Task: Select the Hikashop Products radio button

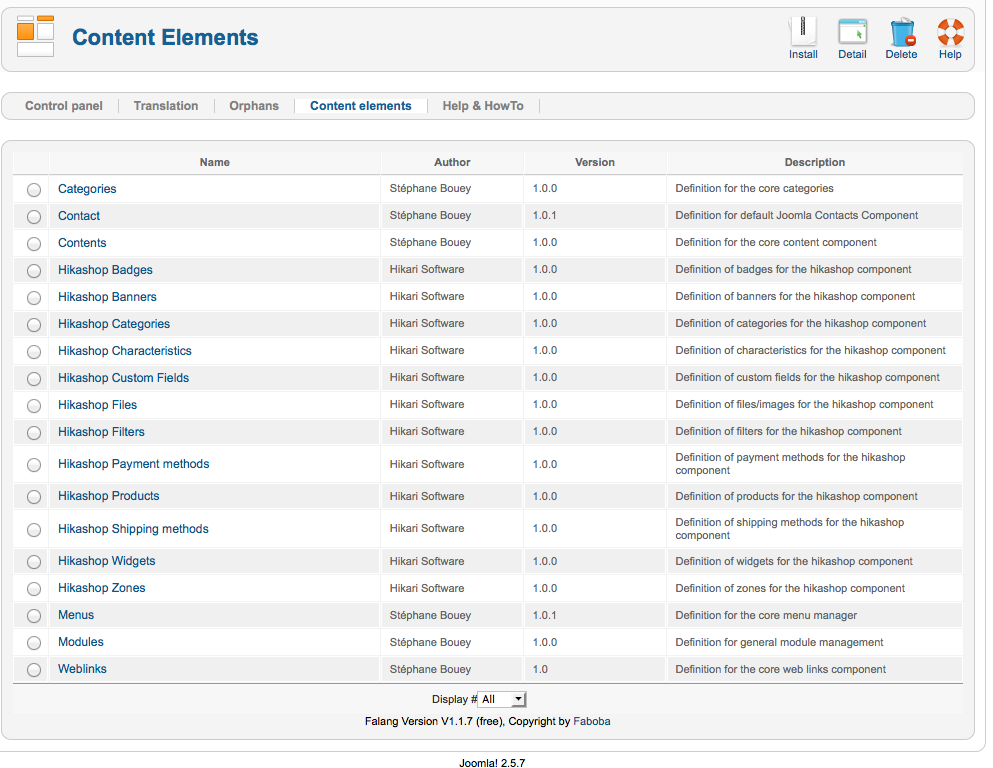Action: coord(34,497)
